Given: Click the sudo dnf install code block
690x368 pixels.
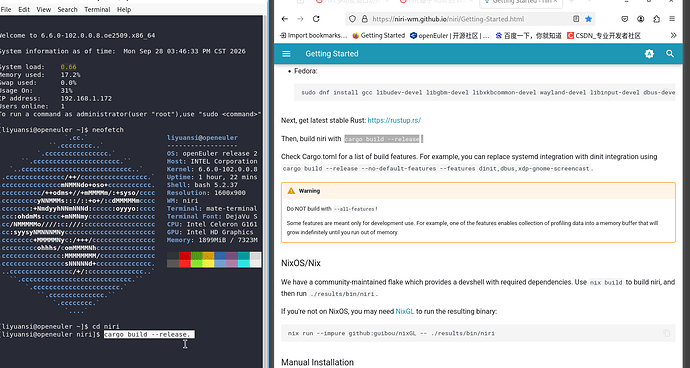Looking at the screenshot, I should click(484, 92).
